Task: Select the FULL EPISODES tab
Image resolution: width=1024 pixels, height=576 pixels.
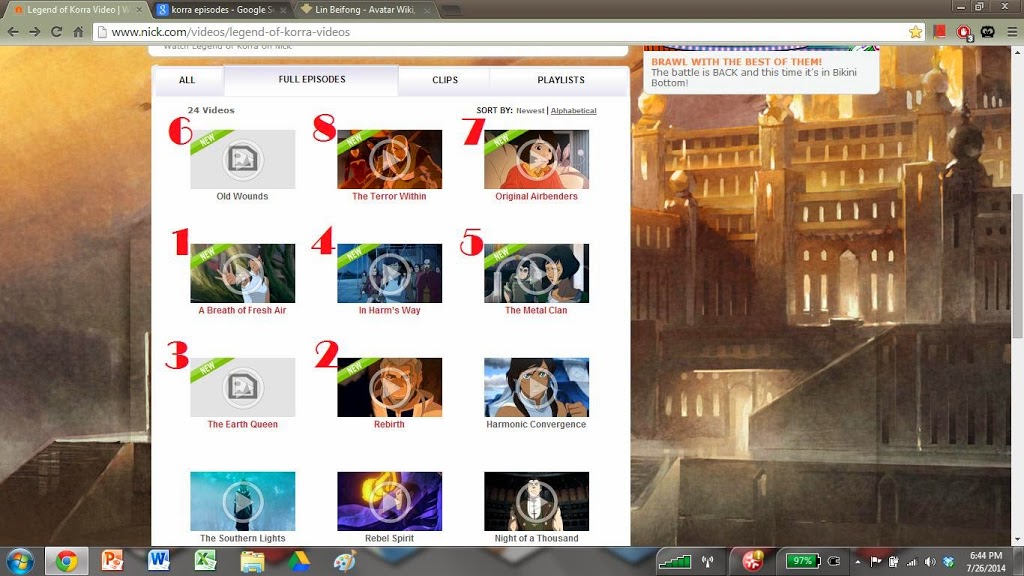Action: 312,79
